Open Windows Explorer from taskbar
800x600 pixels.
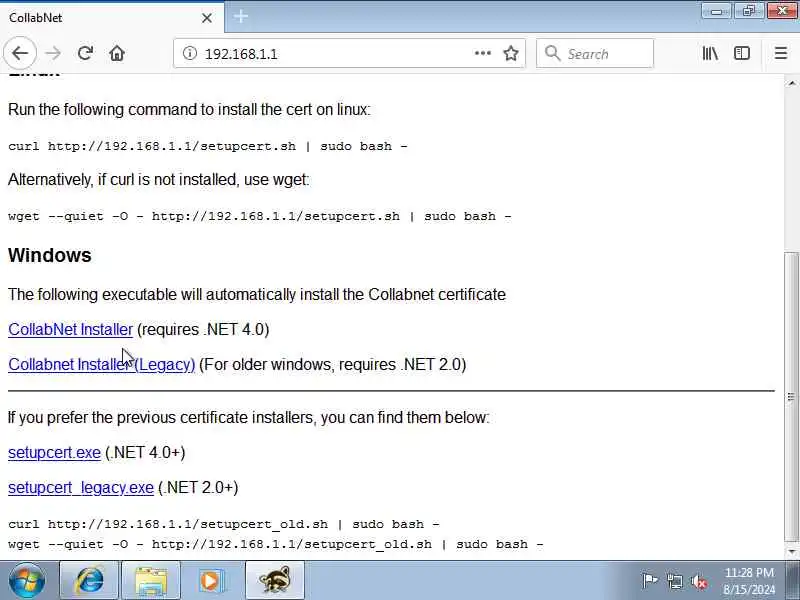click(x=151, y=581)
